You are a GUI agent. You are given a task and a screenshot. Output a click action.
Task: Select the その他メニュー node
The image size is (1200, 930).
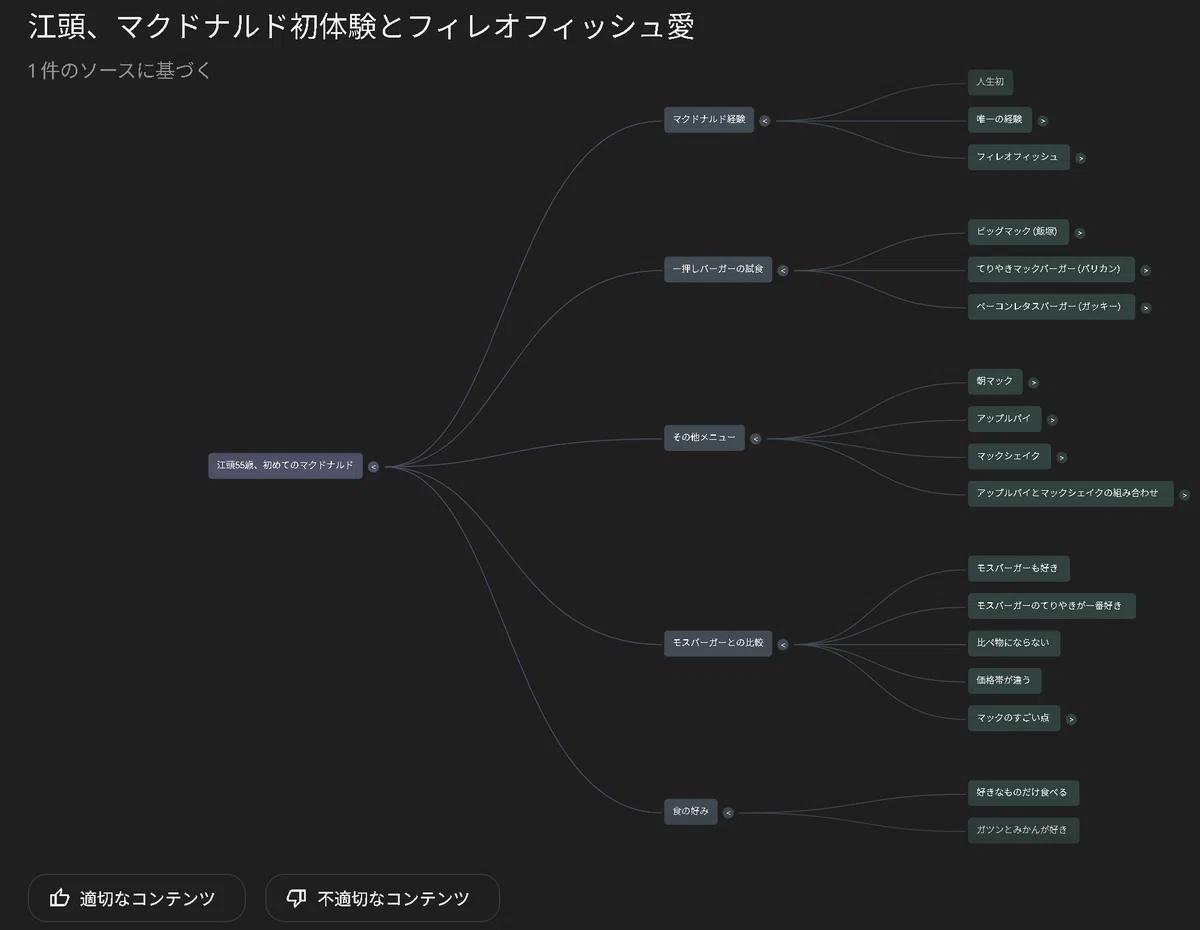click(704, 438)
